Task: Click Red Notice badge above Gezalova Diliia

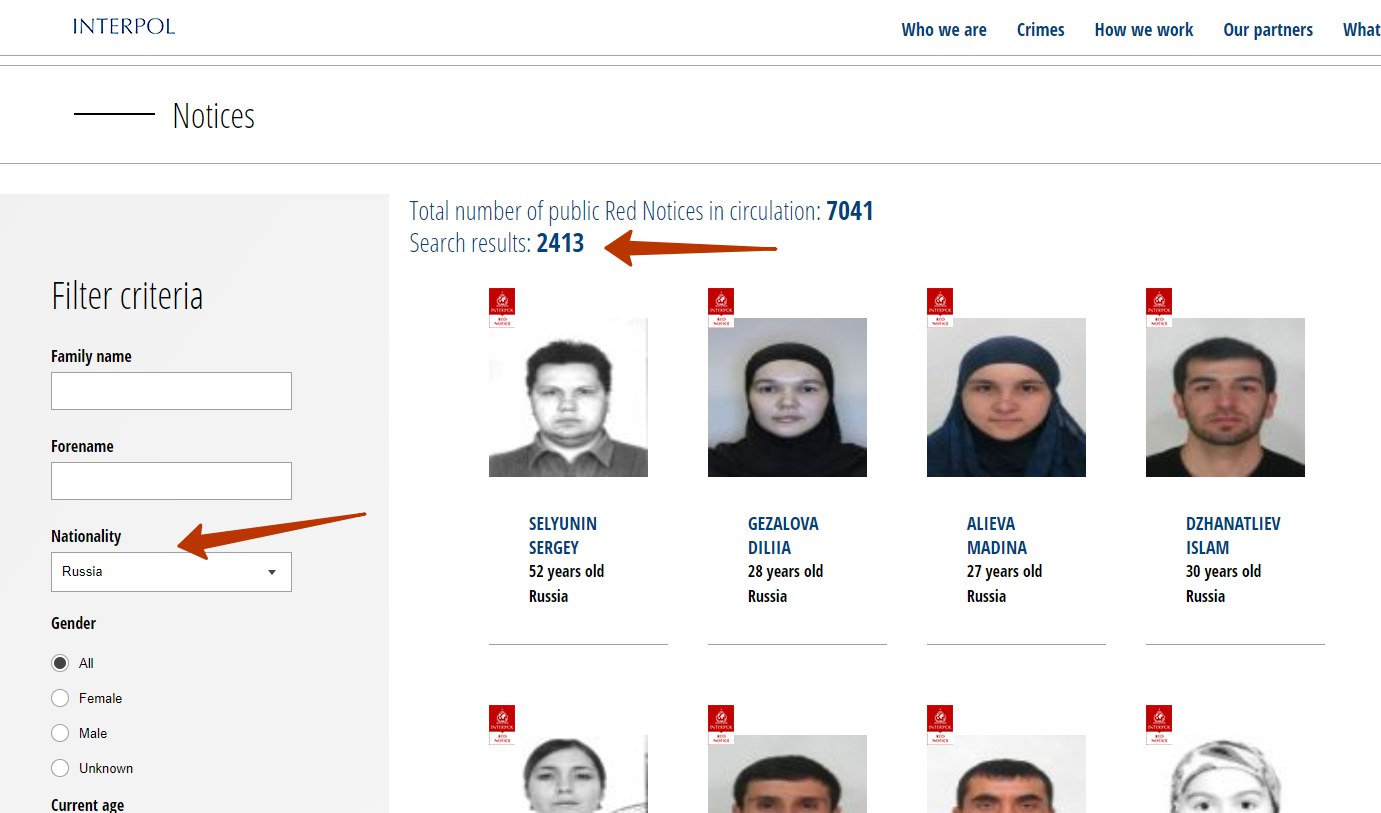Action: click(721, 307)
